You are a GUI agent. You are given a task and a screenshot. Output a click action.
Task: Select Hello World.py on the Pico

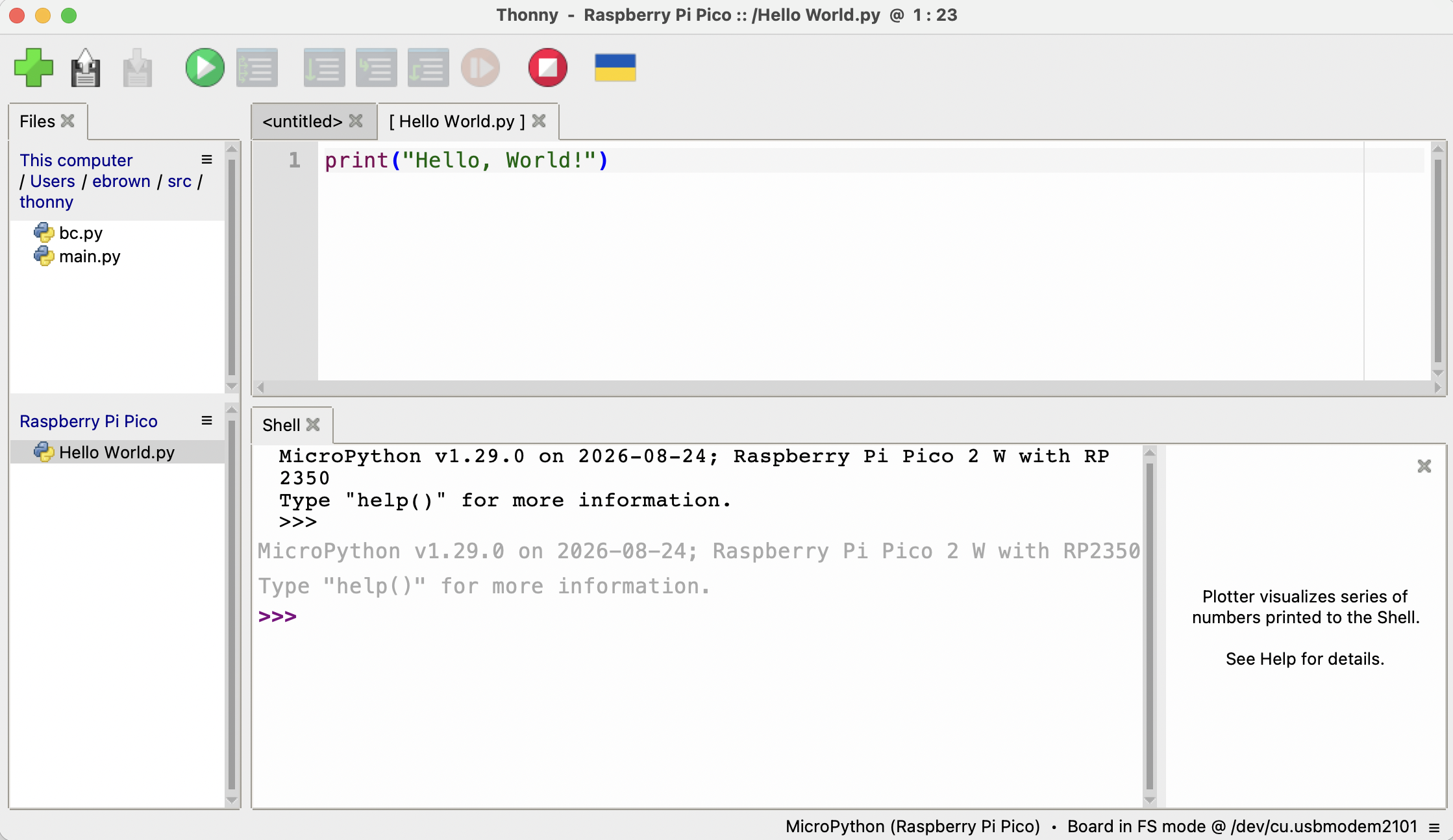click(118, 452)
